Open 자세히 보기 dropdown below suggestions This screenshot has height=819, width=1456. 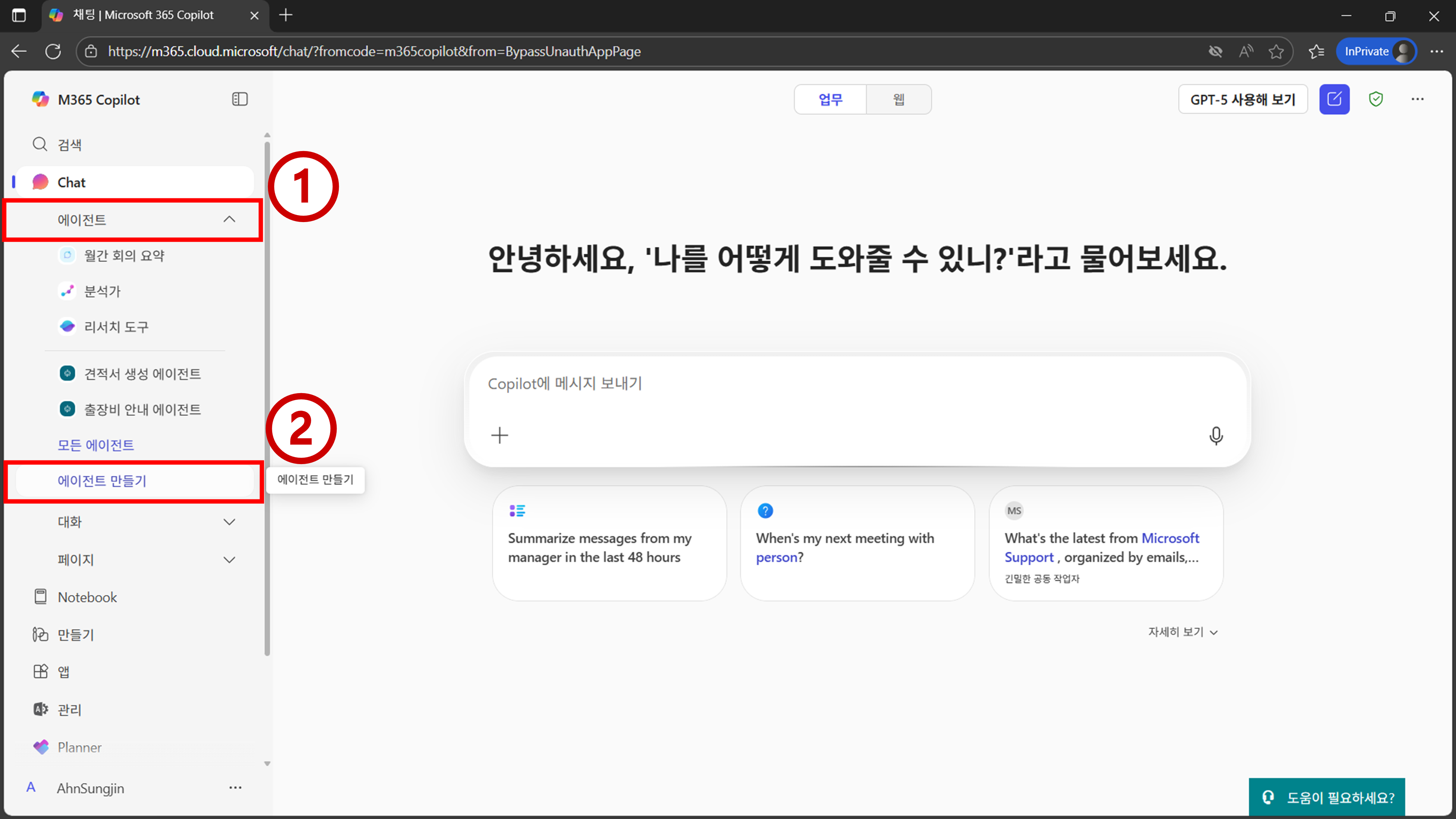point(1182,632)
